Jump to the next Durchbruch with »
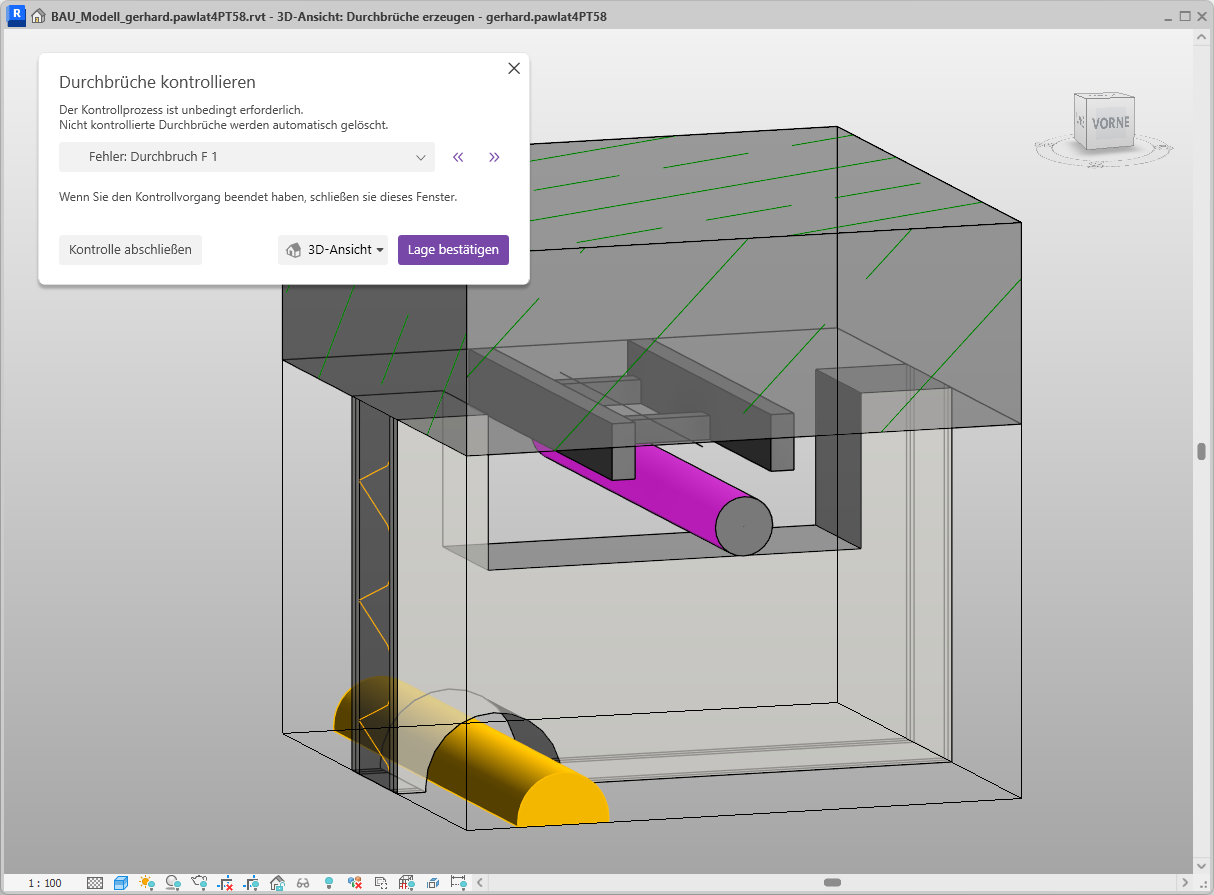The width and height of the screenshot is (1214, 895). click(x=494, y=157)
